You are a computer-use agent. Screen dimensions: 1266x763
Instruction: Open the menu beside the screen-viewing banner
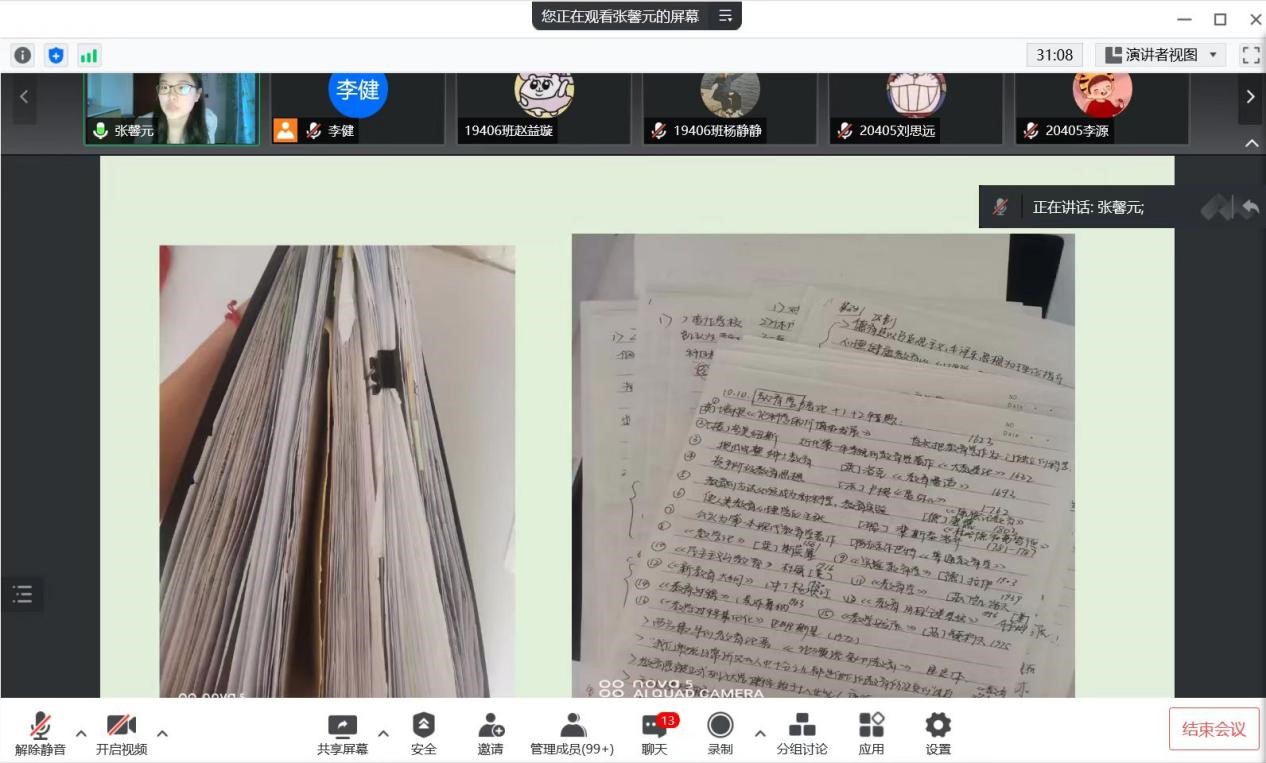[725, 16]
